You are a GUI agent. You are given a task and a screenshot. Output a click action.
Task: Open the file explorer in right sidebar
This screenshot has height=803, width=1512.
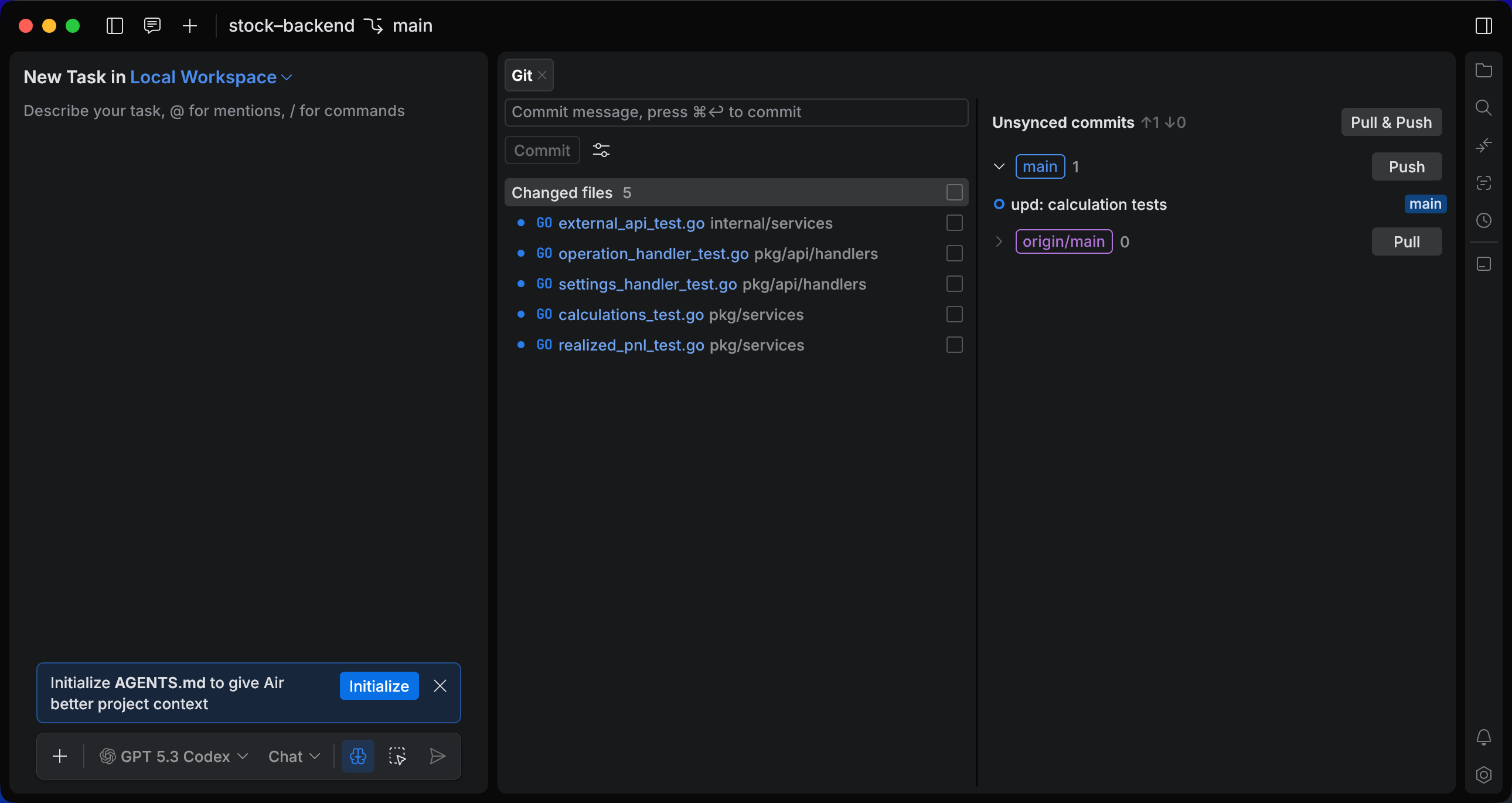point(1484,70)
